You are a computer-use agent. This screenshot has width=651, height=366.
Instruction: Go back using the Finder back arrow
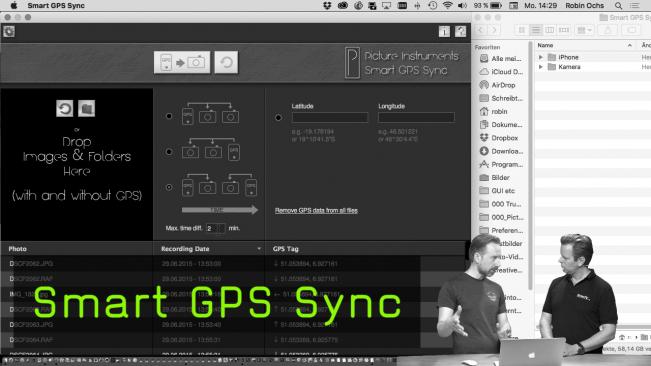tap(481, 30)
